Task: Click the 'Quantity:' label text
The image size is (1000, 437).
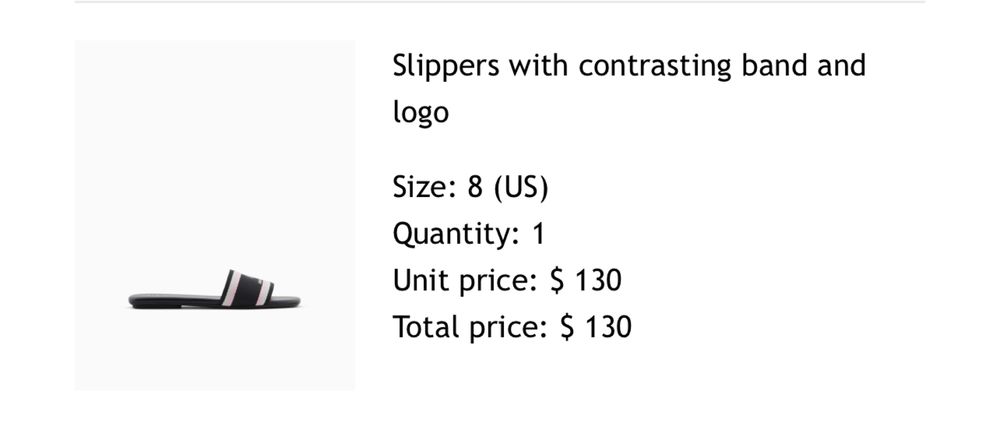Action: click(x=456, y=233)
